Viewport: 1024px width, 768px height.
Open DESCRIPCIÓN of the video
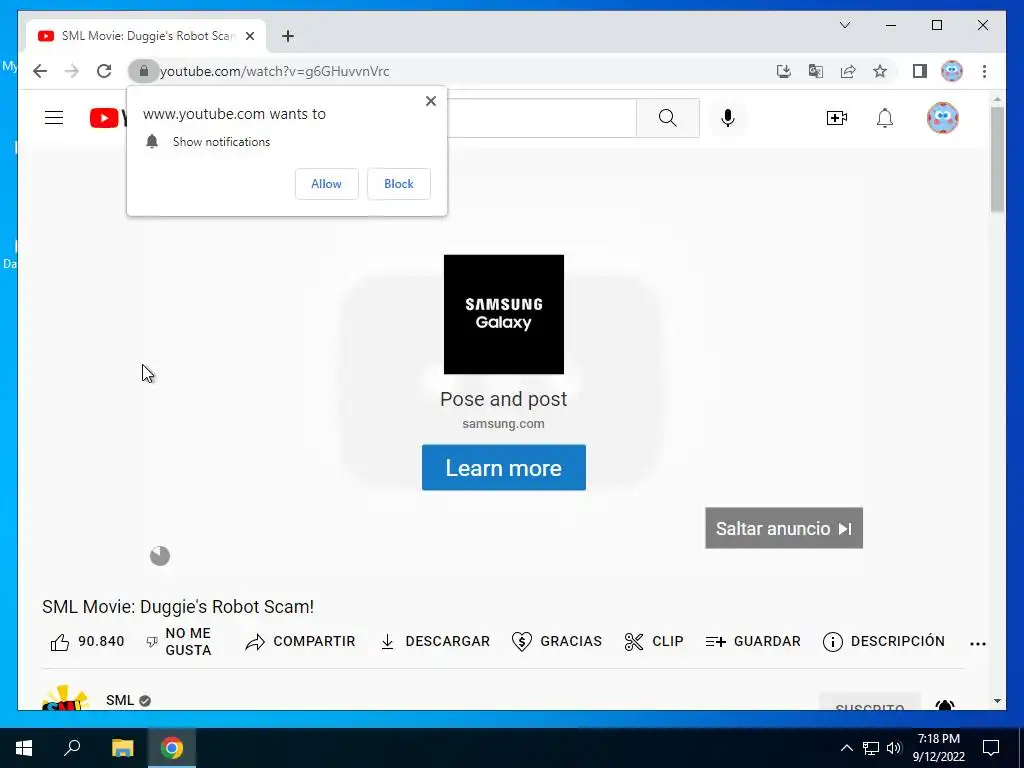[884, 642]
